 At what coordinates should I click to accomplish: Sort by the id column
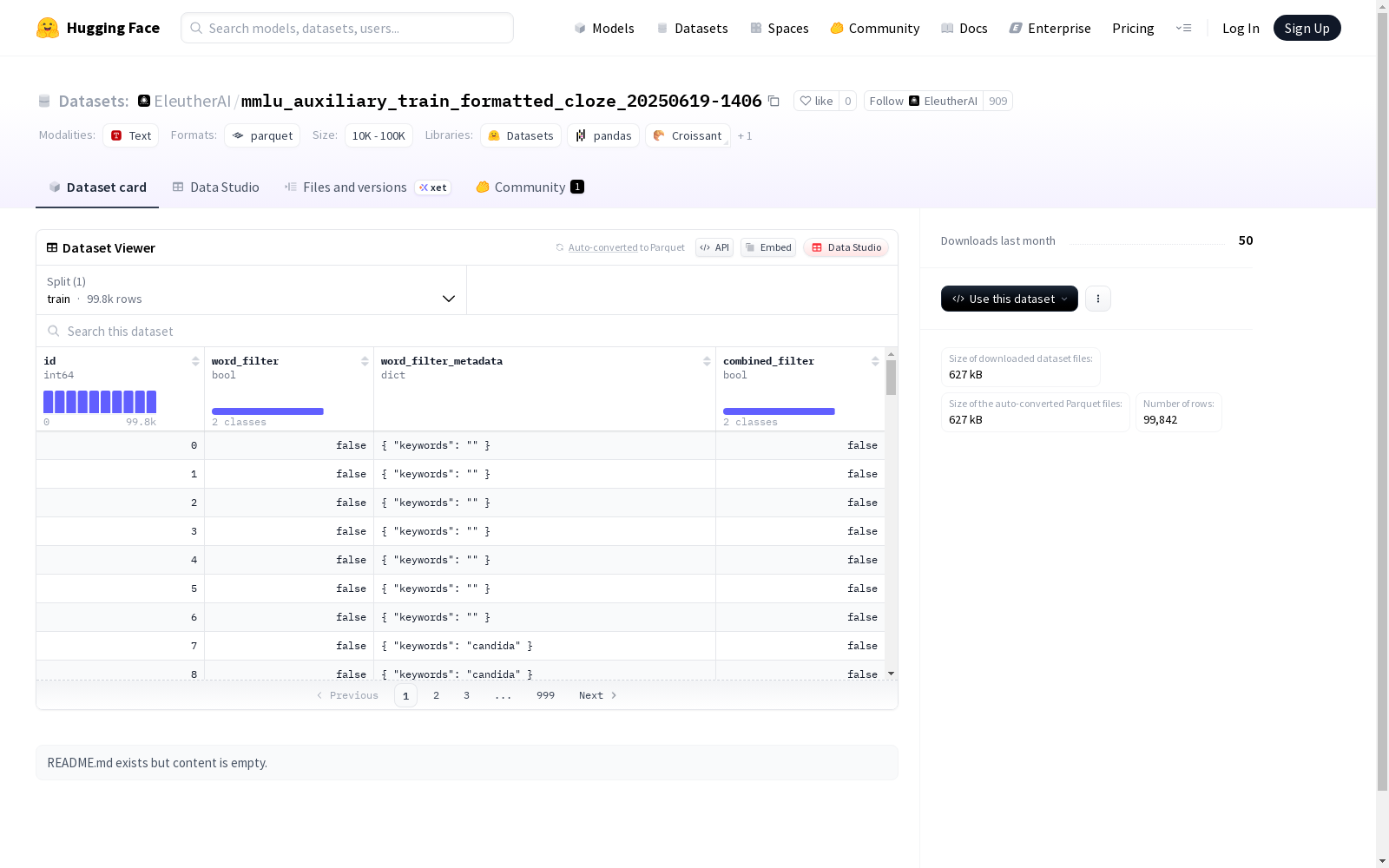click(x=195, y=361)
